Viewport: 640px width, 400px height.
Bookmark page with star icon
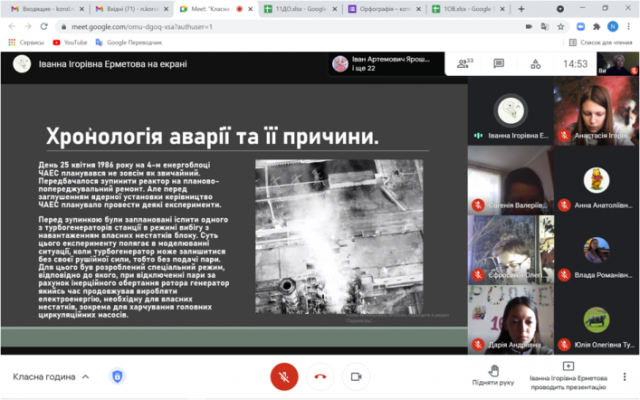click(561, 27)
